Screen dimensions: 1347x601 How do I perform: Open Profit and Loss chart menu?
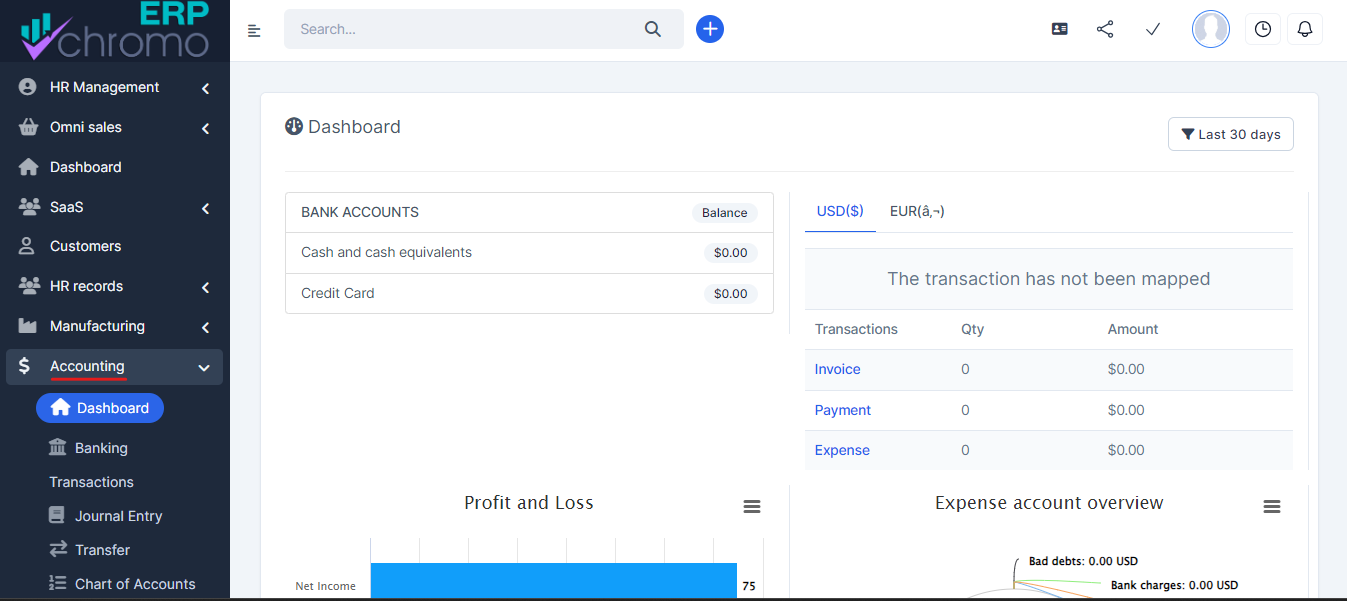(x=752, y=507)
